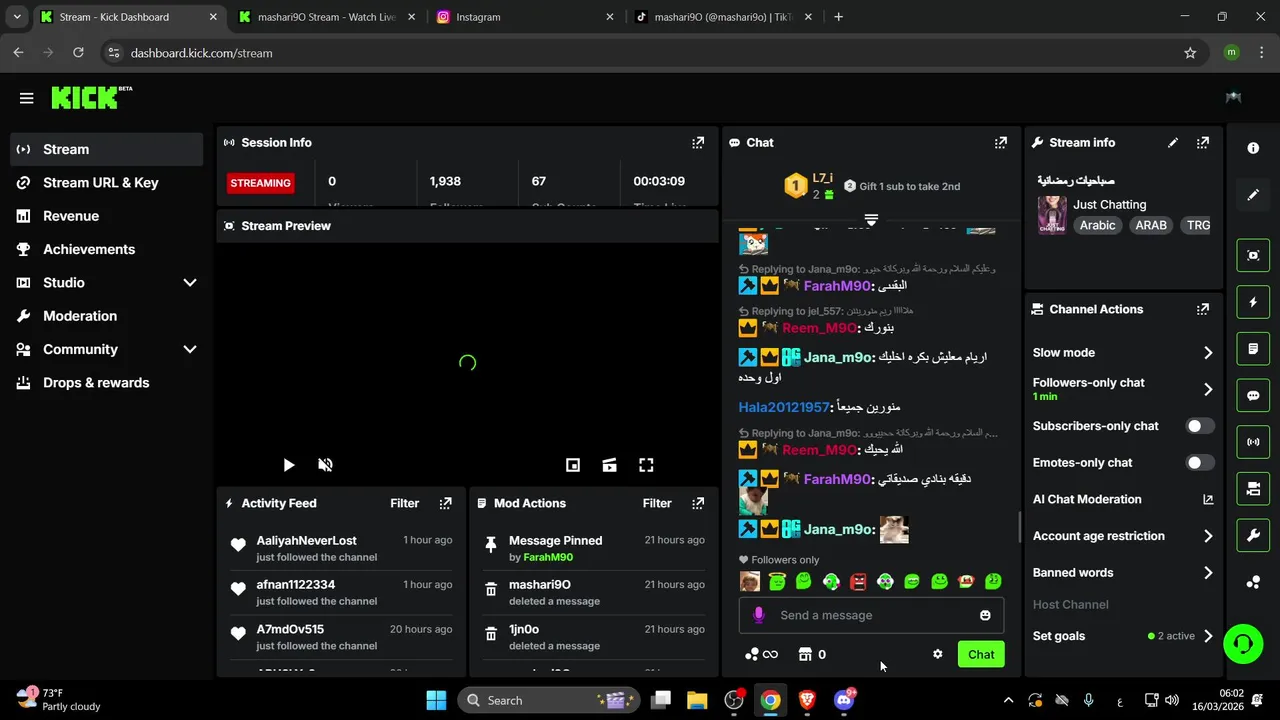Open Stream URL & Key page
The height and width of the screenshot is (720, 1280).
click(x=106, y=183)
